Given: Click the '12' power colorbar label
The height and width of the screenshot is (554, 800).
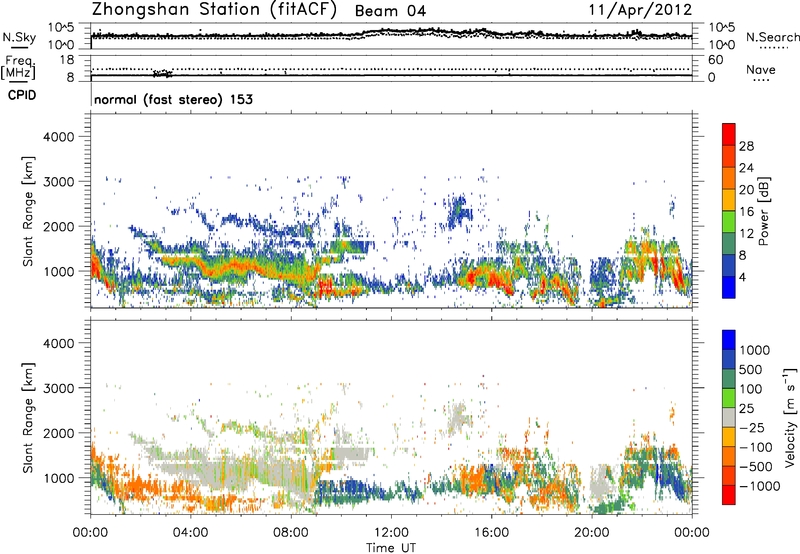Looking at the screenshot, I should point(746,234).
